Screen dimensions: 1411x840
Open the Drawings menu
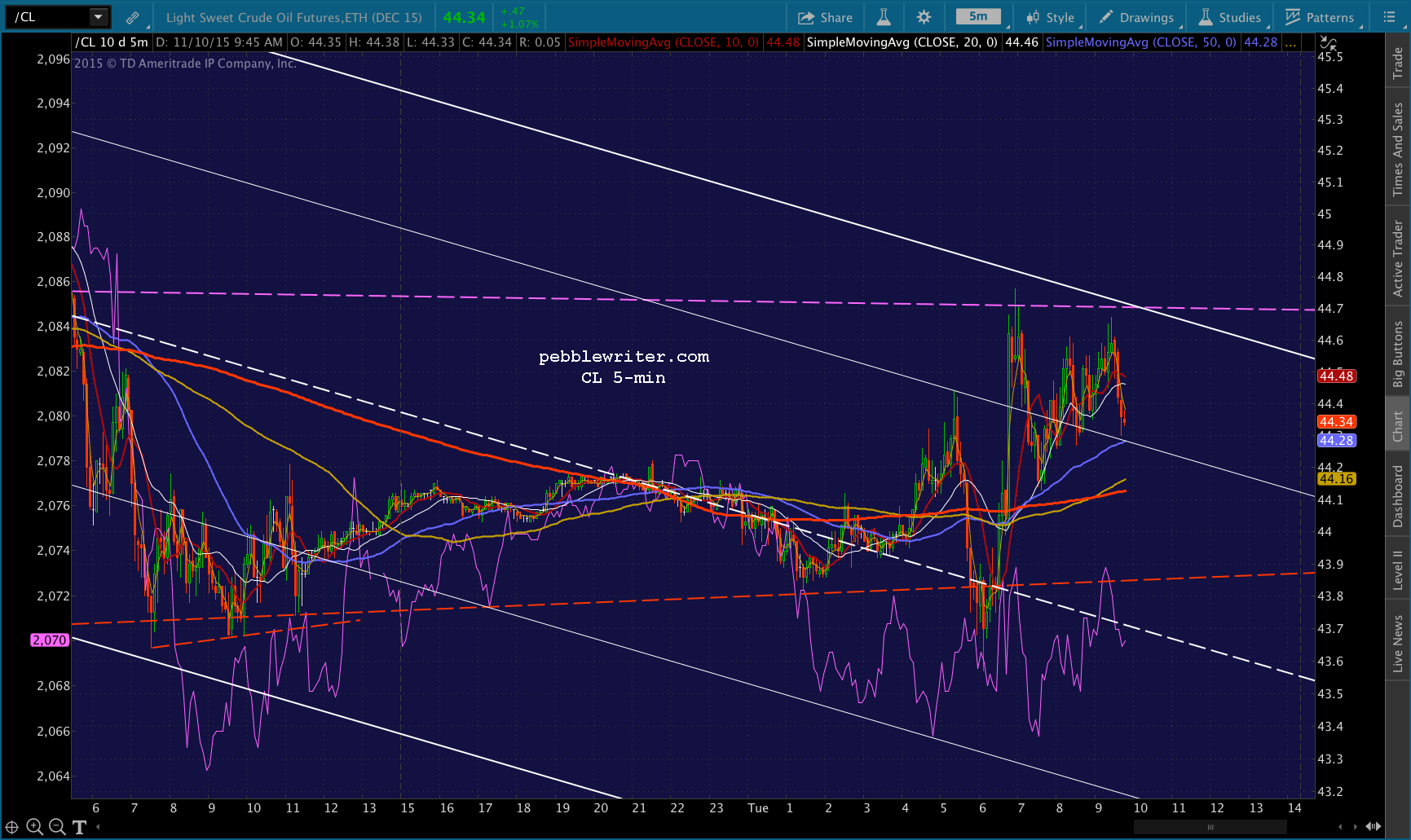coord(1137,17)
